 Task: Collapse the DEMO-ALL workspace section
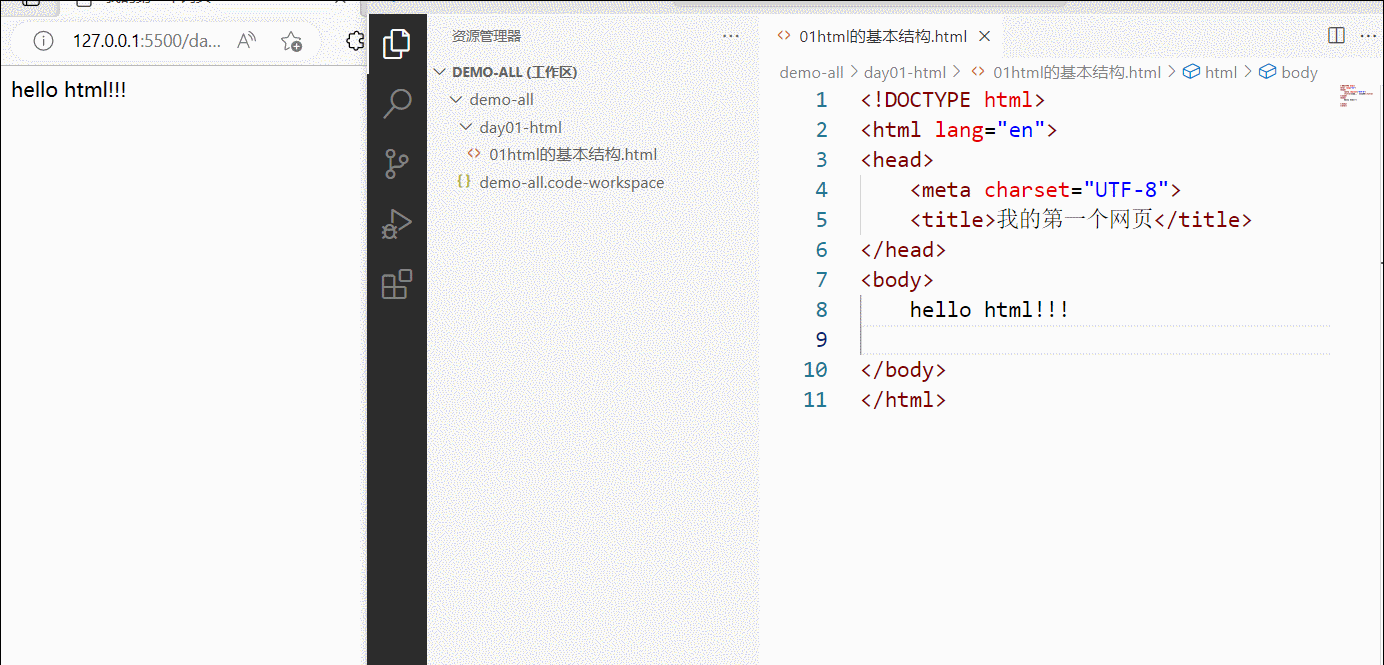[440, 72]
